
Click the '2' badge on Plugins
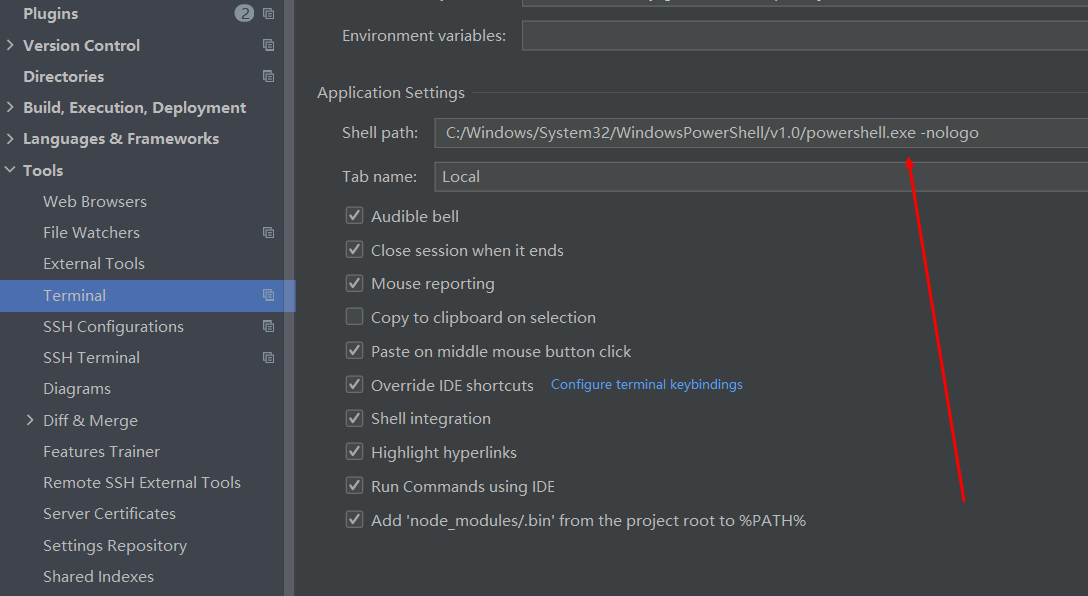tap(243, 13)
